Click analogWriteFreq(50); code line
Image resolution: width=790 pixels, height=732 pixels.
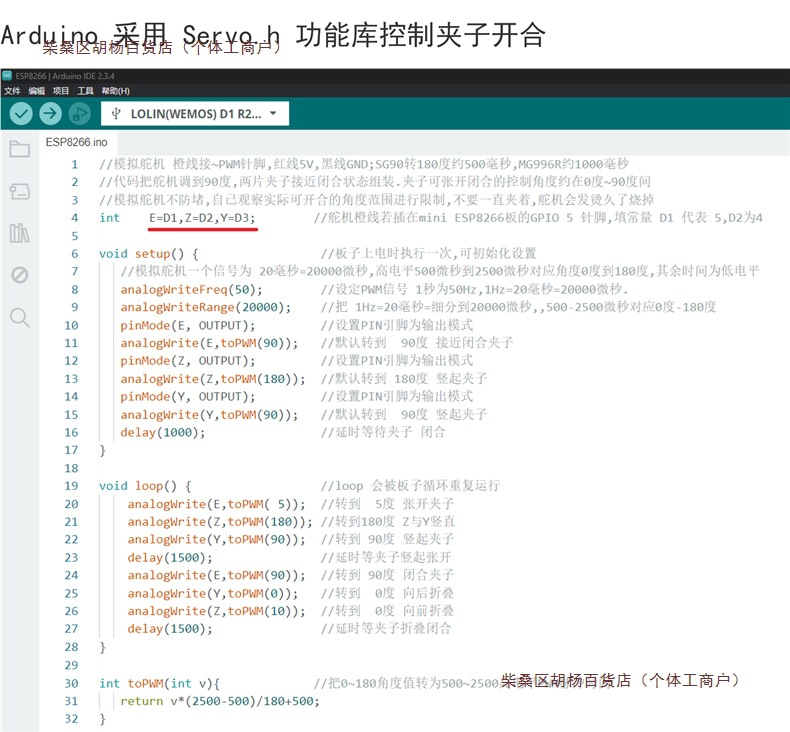pyautogui.click(x=191, y=290)
